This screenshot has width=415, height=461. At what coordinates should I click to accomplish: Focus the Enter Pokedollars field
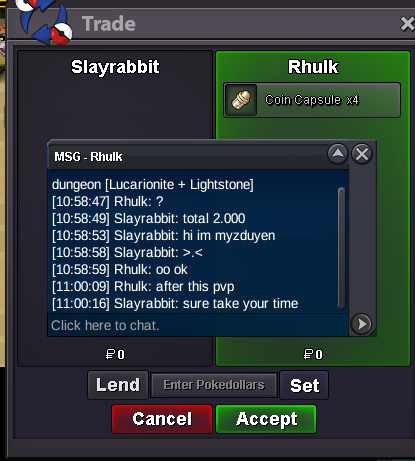[214, 385]
